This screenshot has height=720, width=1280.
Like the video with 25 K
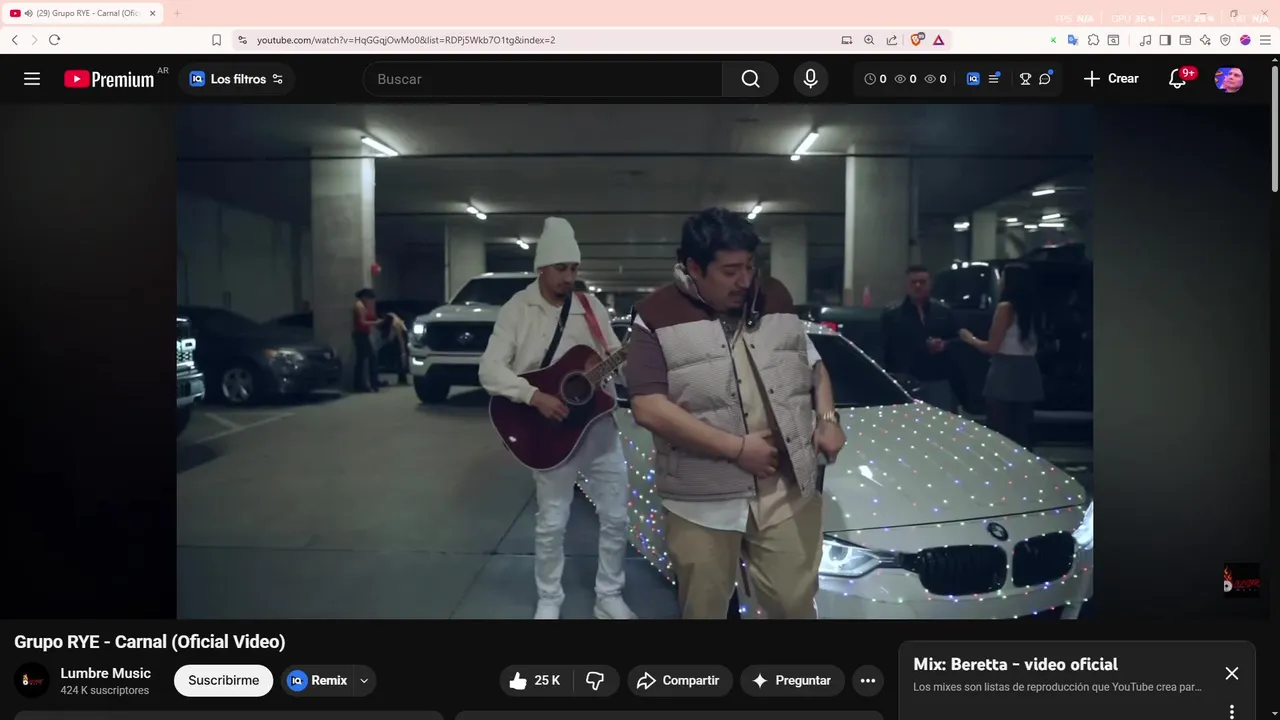click(x=535, y=681)
